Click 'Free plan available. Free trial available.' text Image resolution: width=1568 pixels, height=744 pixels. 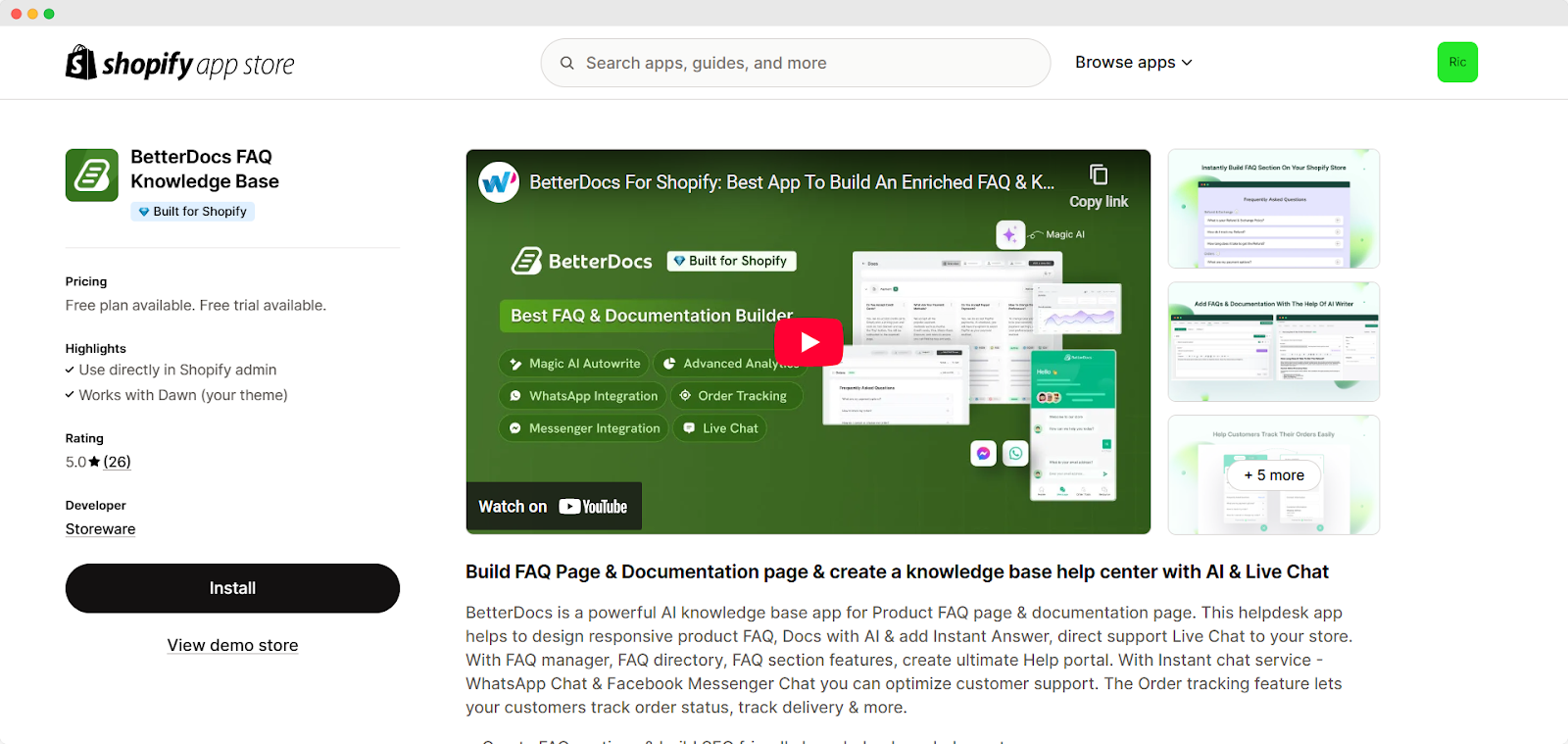click(196, 306)
